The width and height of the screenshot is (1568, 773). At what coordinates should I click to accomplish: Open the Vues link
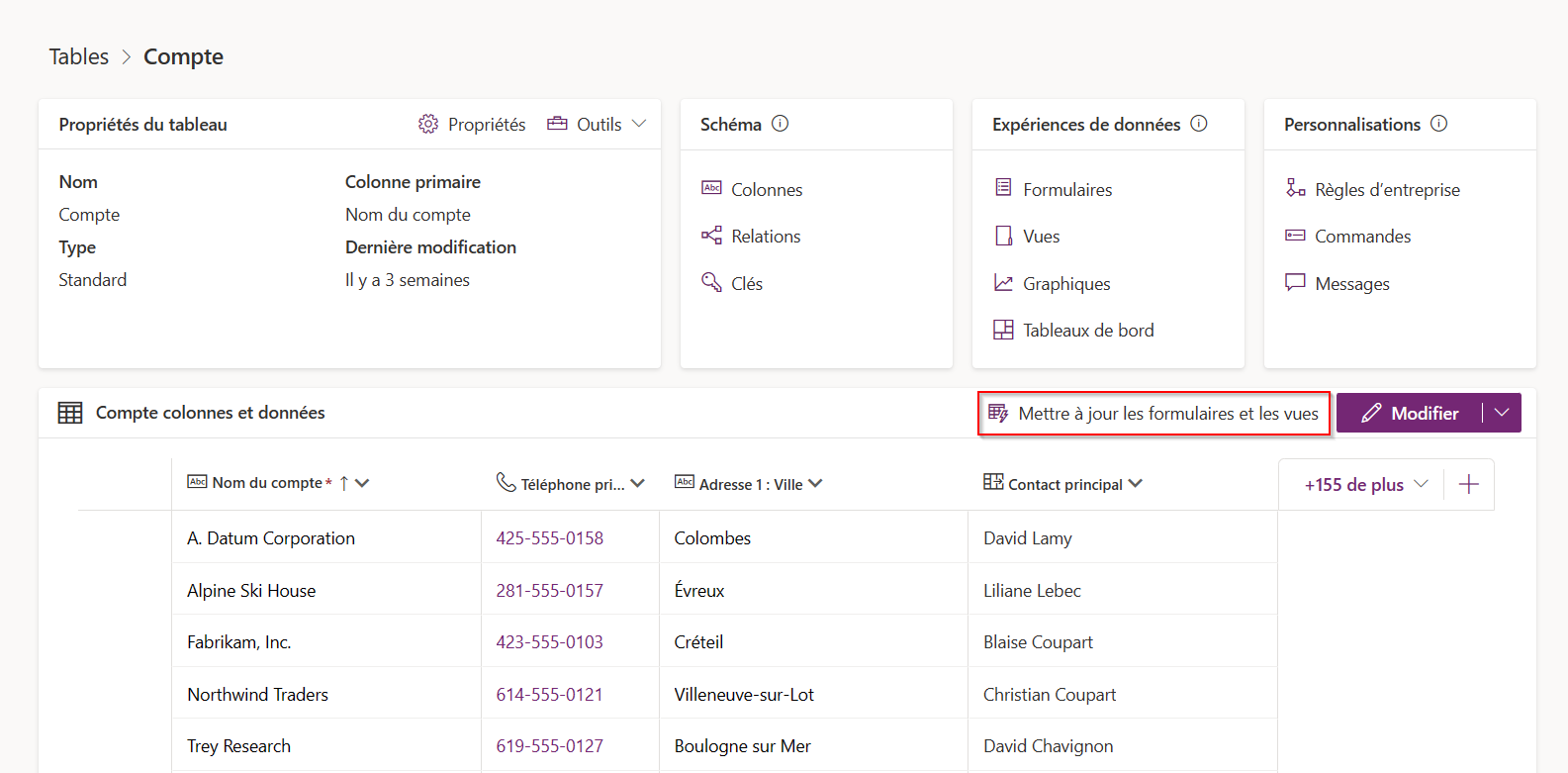click(1042, 236)
